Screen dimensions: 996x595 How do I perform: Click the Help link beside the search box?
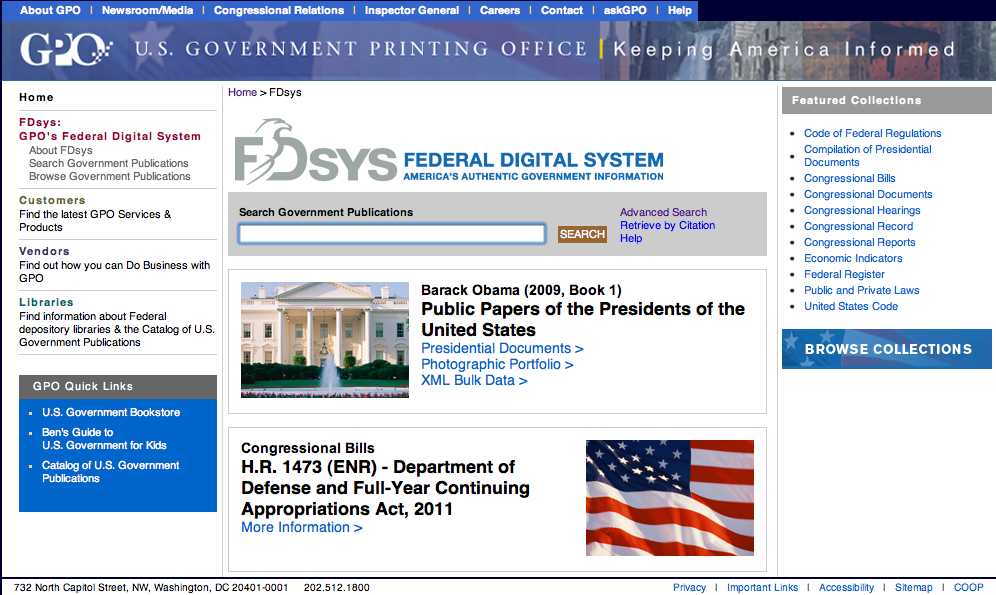[631, 238]
